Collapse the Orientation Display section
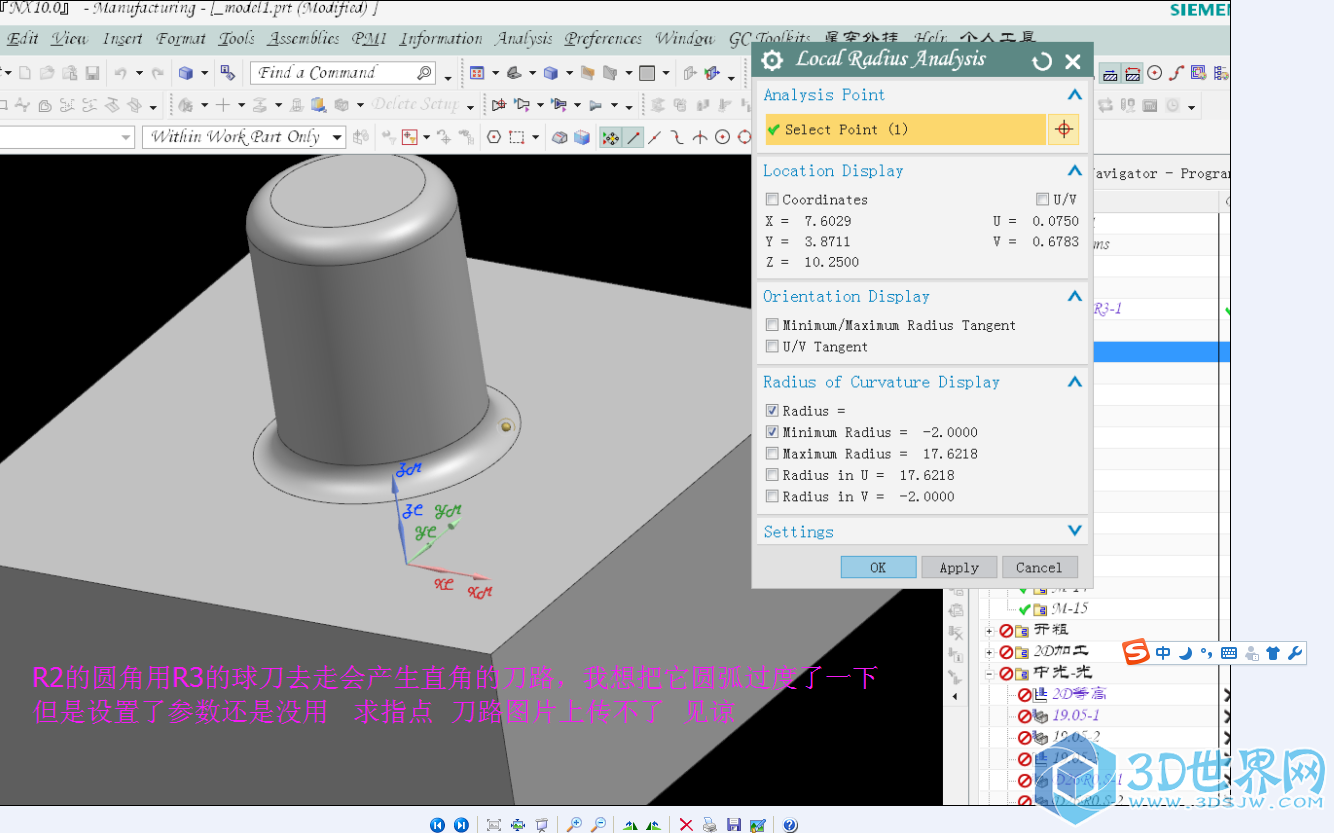The image size is (1334, 833). (x=1075, y=296)
